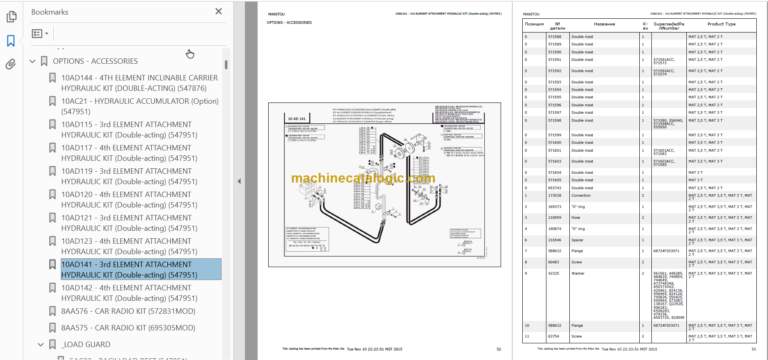Click page number 52 in footer
The height and width of the screenshot is (360, 768).
(x=499, y=349)
